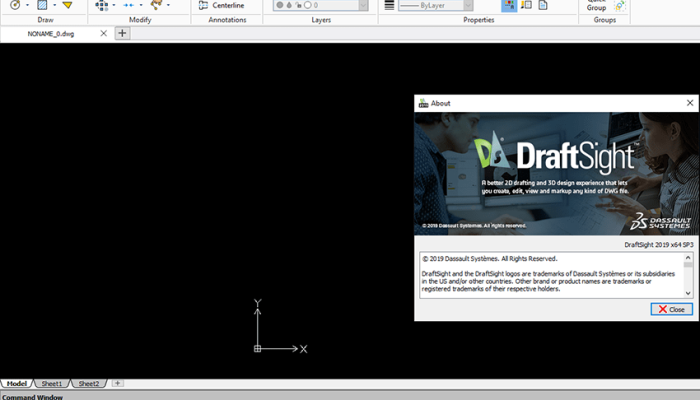Viewport: 700px width, 400px height.
Task: Expand the Hatch tool dropdown arrow
Action: (x=54, y=5)
